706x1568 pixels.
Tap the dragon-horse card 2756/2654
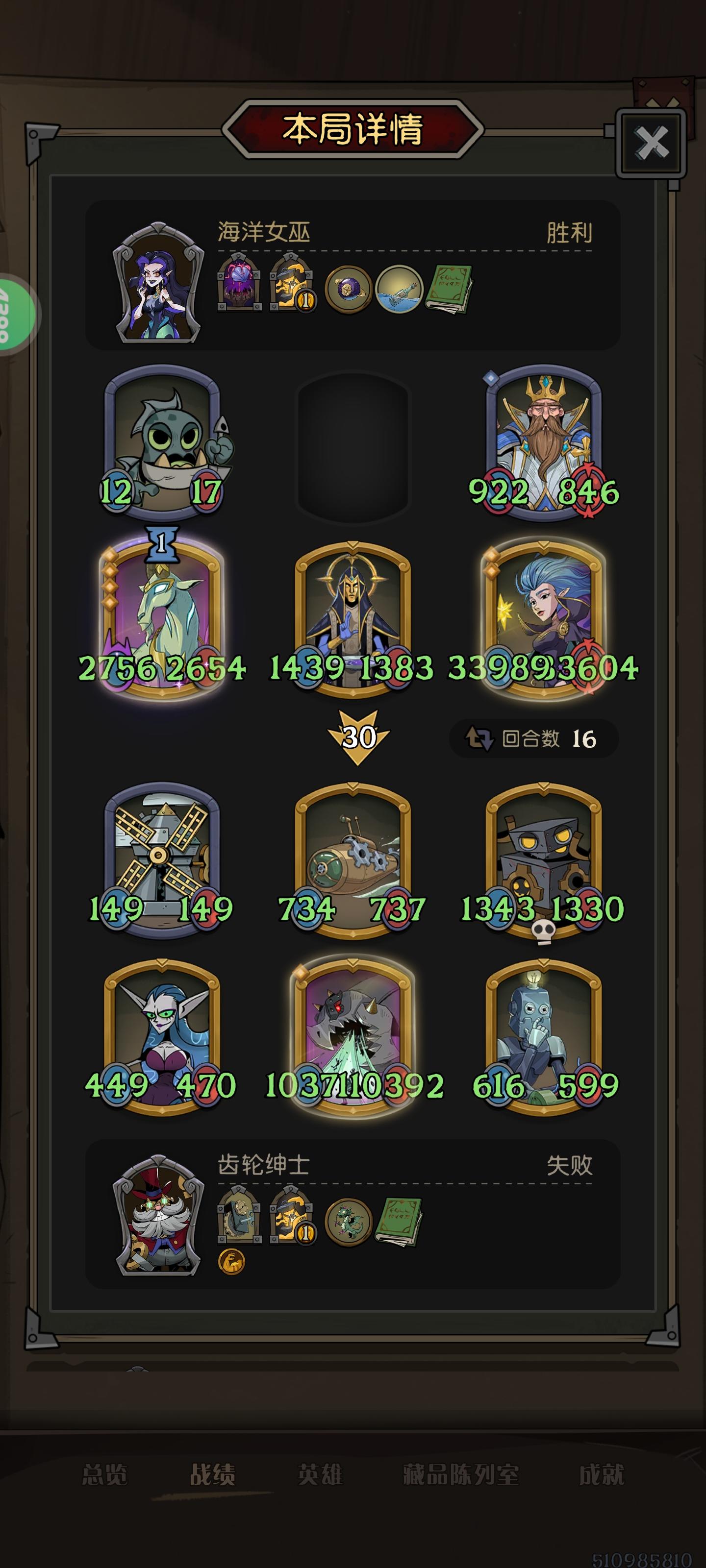coord(162,620)
